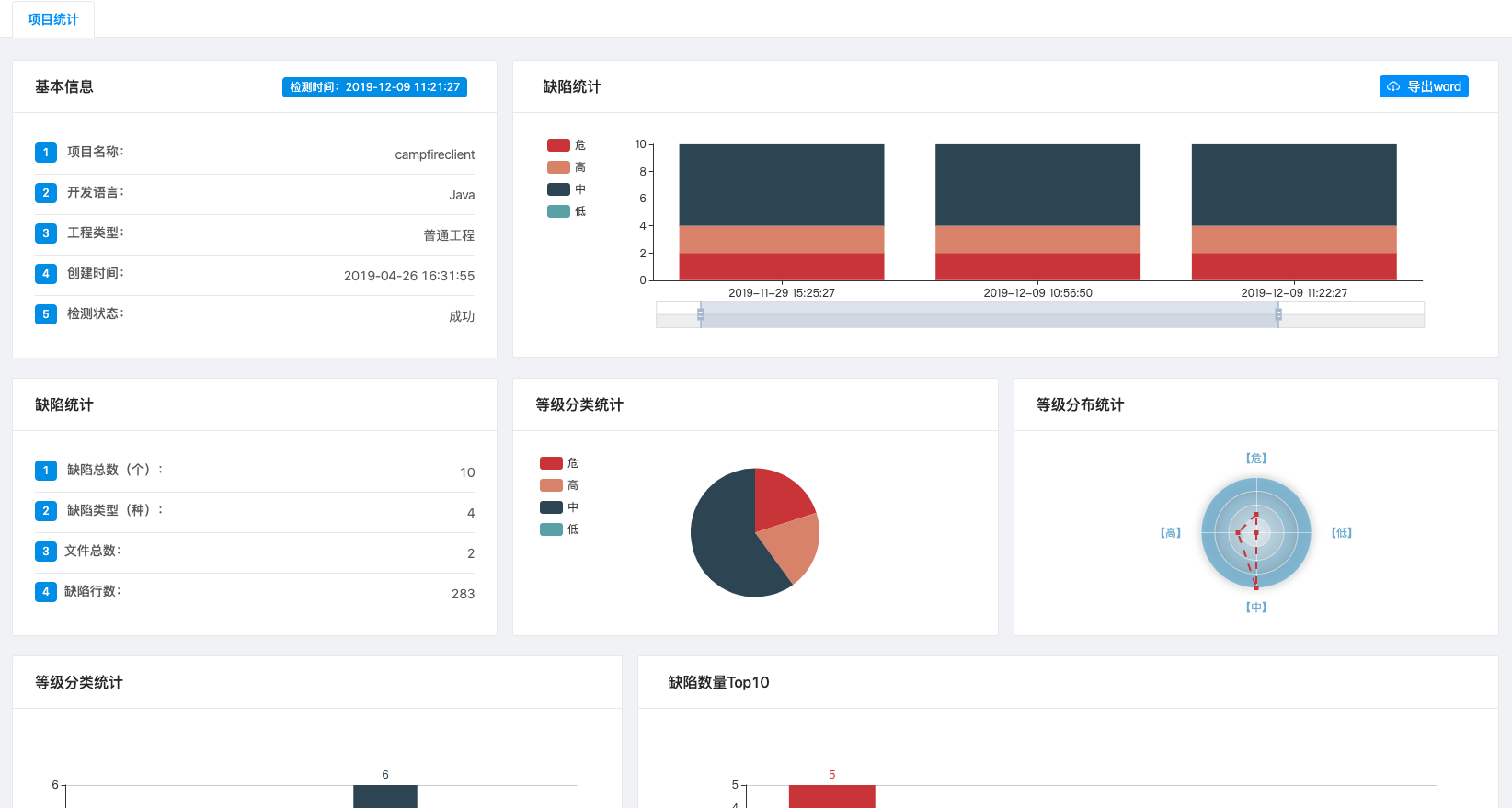Screen dimensions: 1512x808
Task: Click the language value Java
Action: pos(462,195)
